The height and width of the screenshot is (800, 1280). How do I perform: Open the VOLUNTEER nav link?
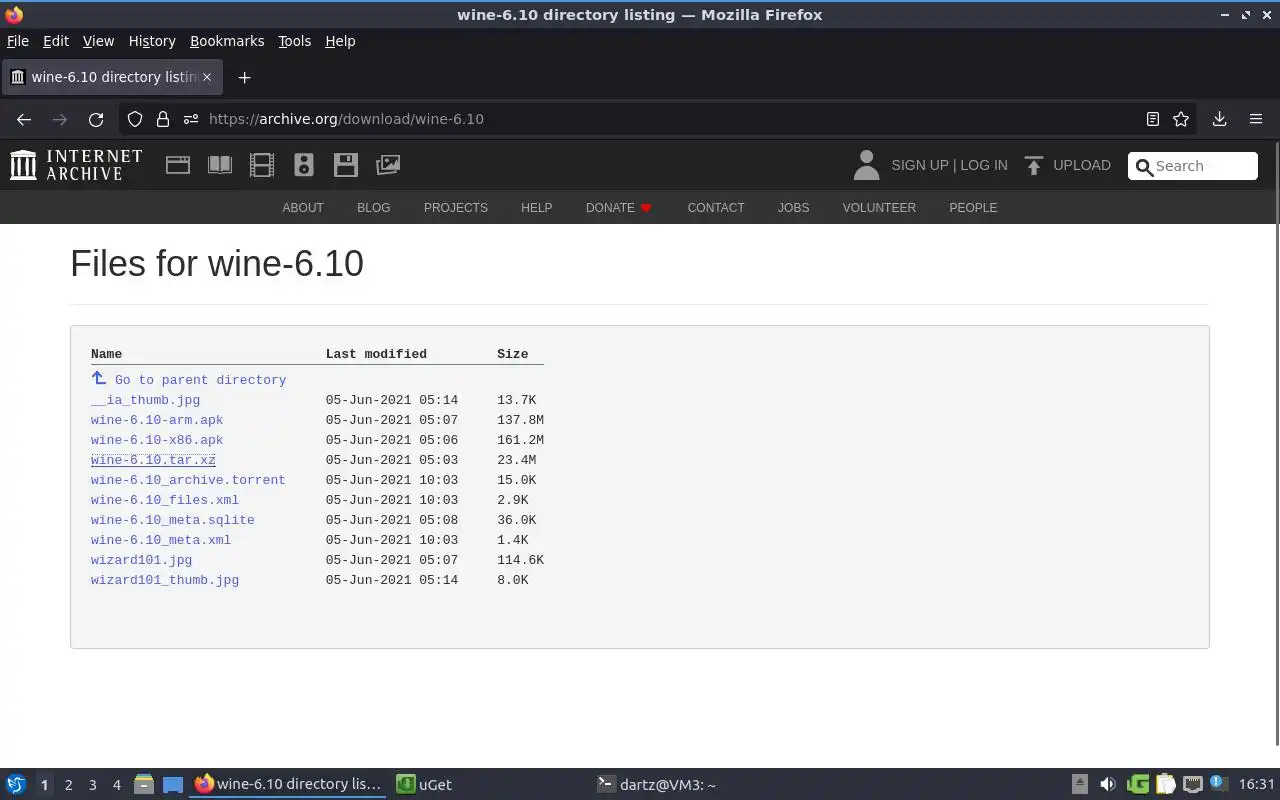click(x=879, y=208)
